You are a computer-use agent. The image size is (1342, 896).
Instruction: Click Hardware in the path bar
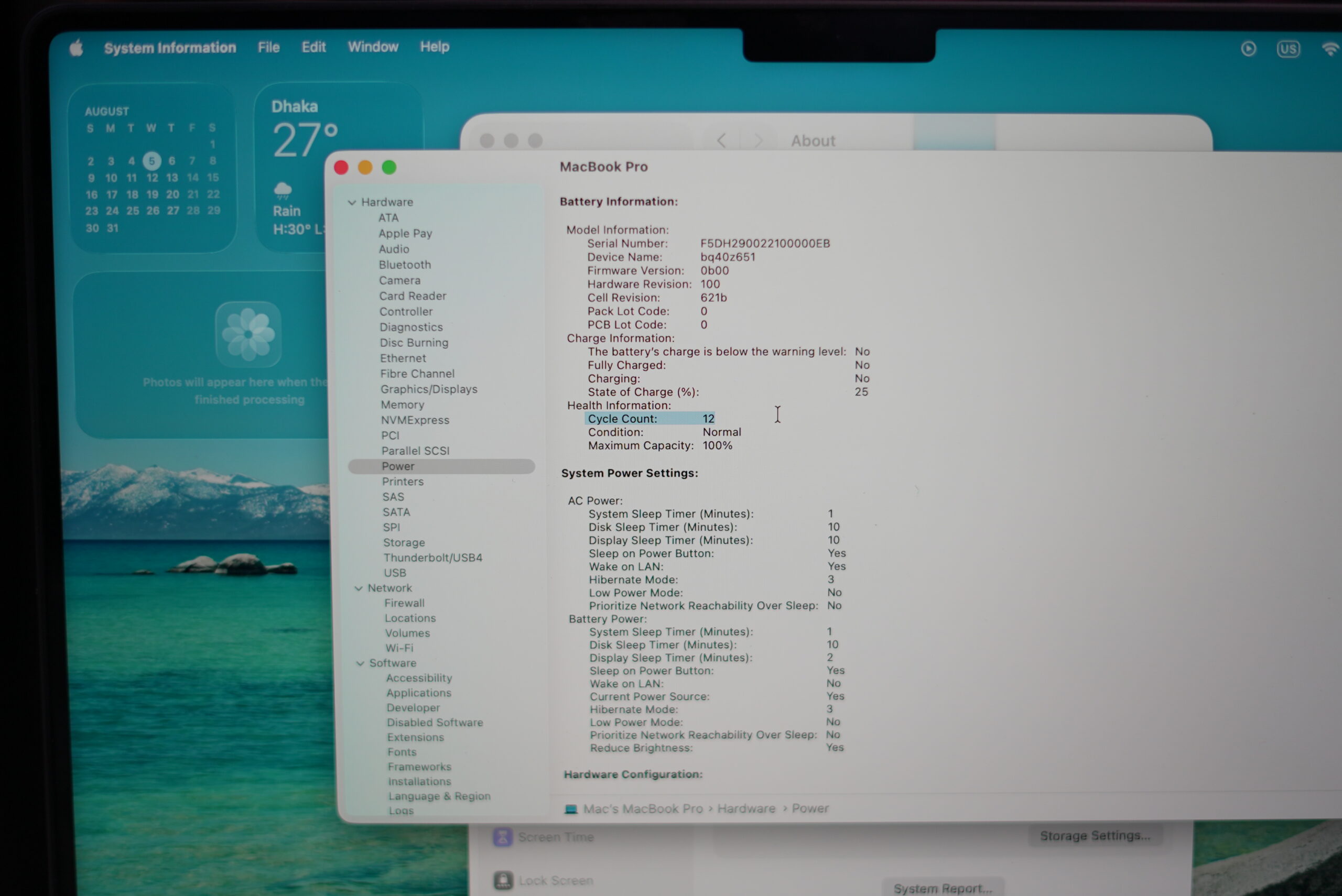coord(746,808)
